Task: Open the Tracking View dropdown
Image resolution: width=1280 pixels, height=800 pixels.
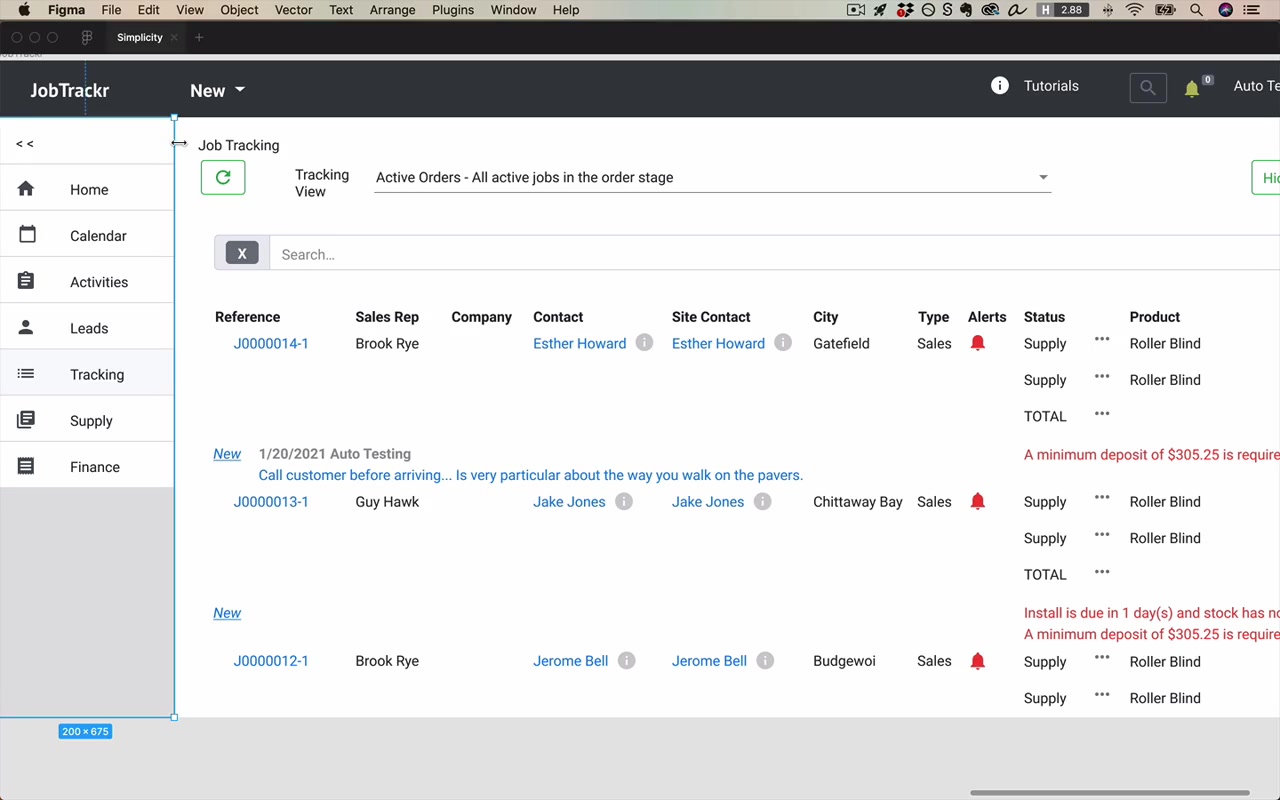Action: [x=713, y=177]
